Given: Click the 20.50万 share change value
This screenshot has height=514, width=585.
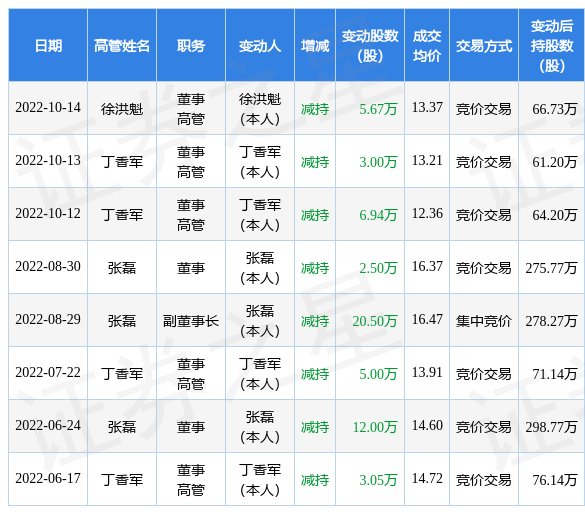Looking at the screenshot, I should tap(375, 321).
